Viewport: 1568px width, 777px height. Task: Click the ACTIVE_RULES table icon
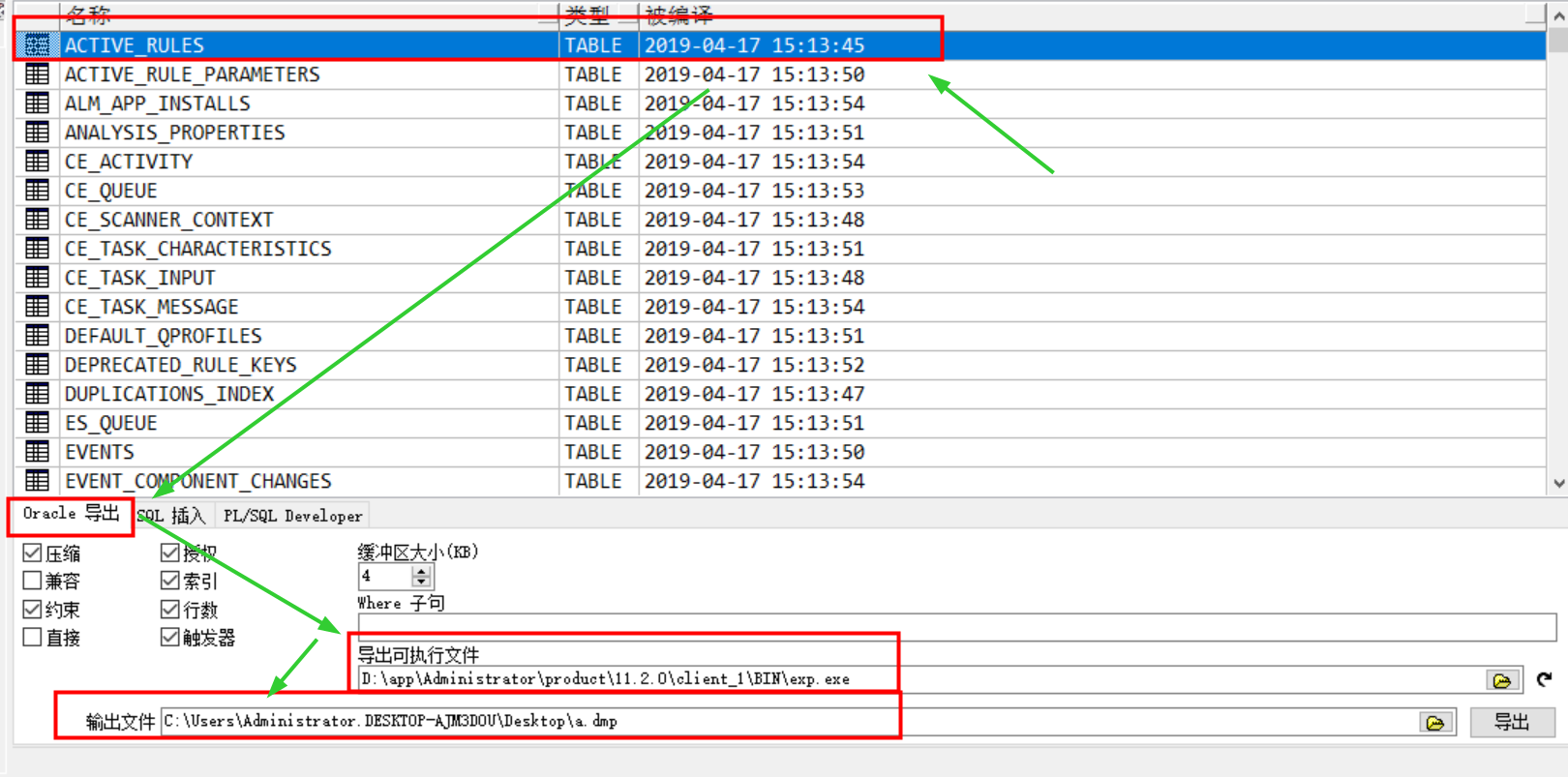pos(37,45)
